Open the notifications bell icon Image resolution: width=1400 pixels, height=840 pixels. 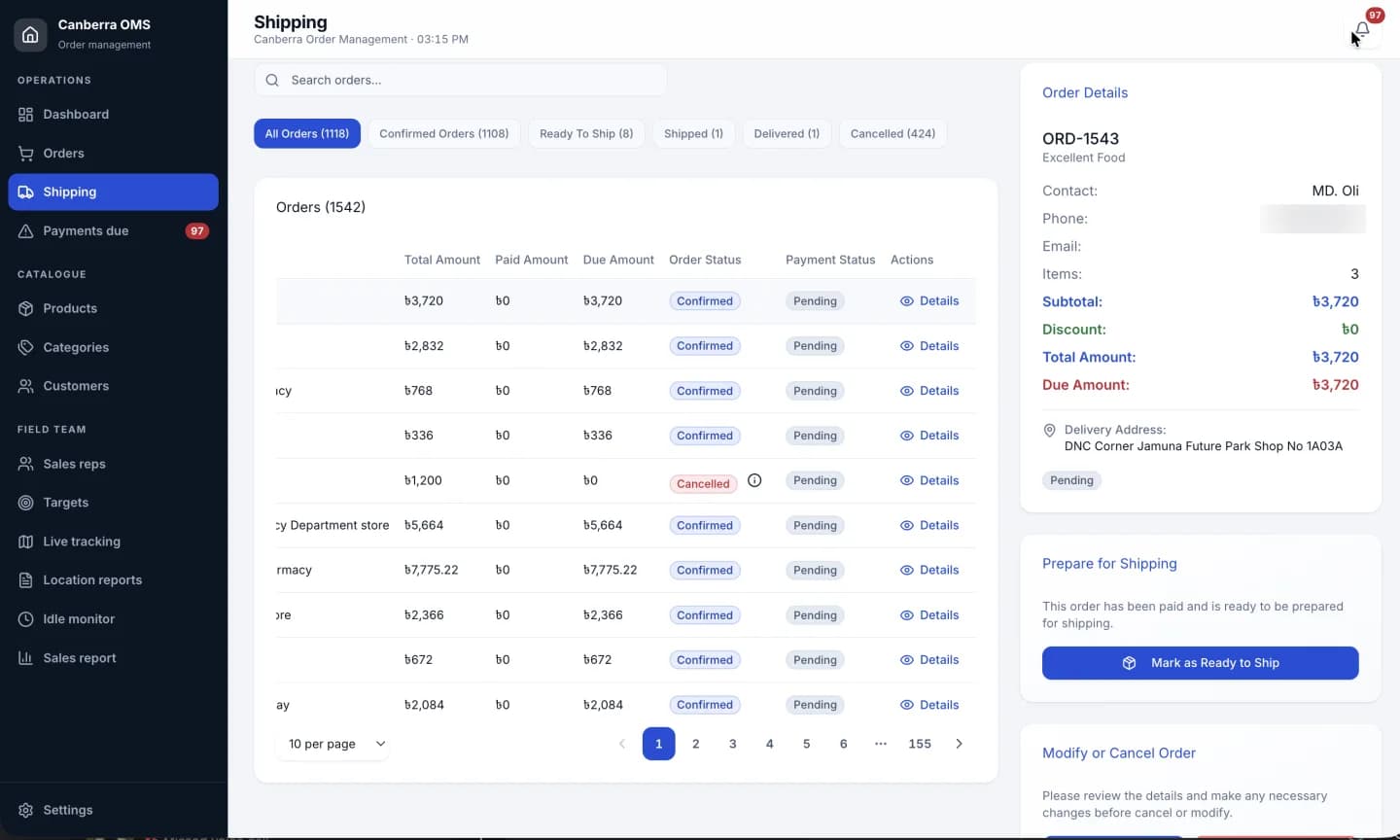[x=1362, y=29]
